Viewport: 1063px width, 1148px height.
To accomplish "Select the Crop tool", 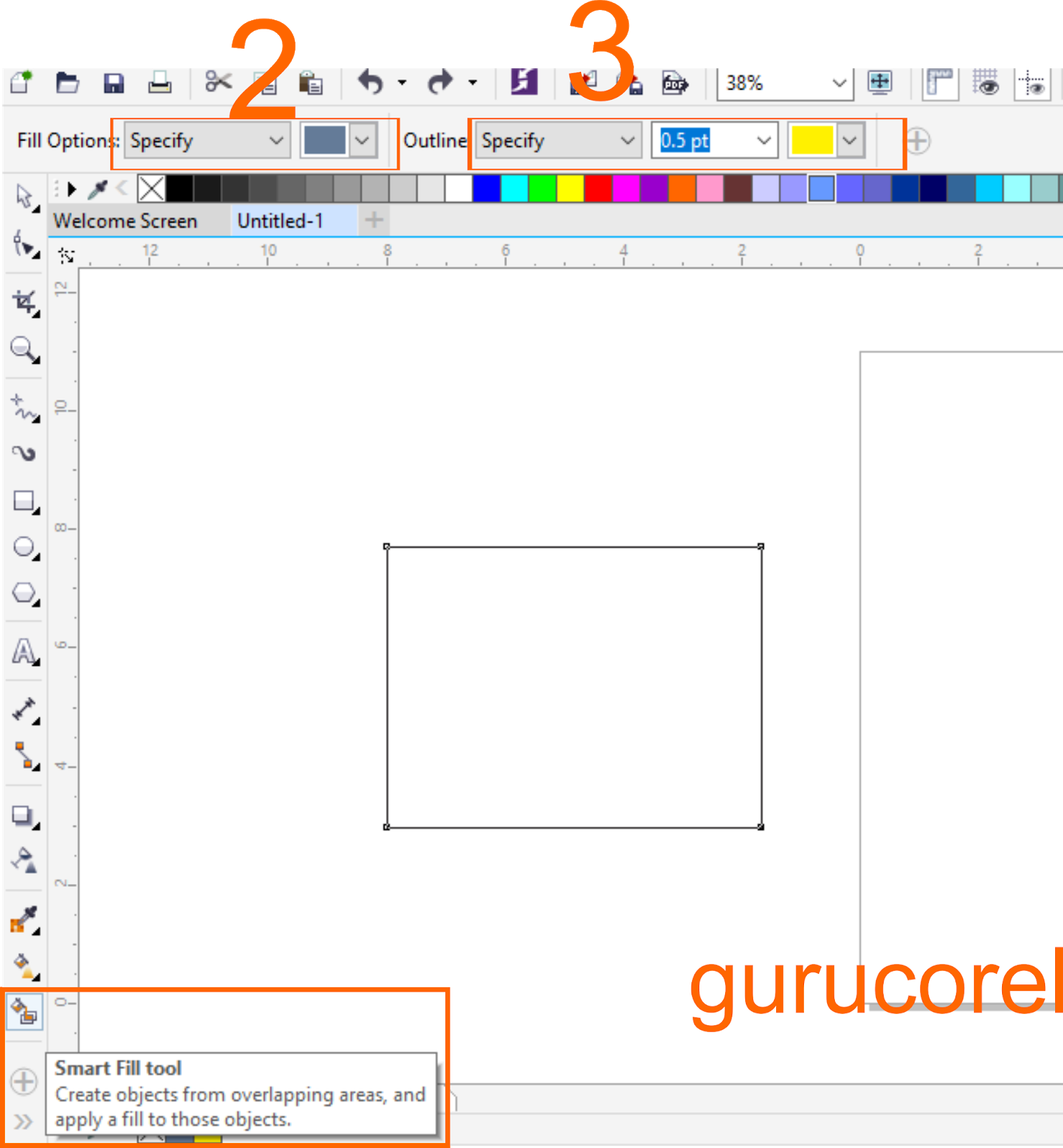I will pos(25,303).
